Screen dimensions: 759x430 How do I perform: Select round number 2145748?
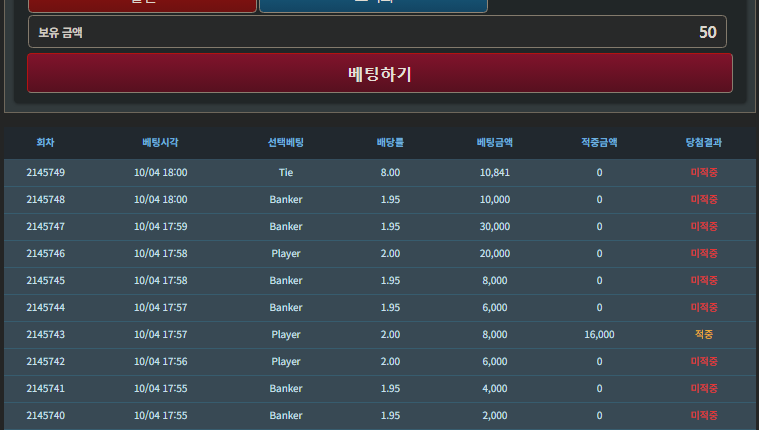pos(46,200)
